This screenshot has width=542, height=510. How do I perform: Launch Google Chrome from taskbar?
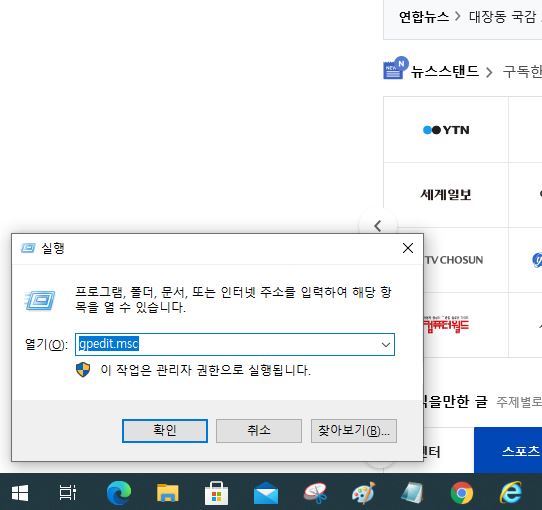pos(462,493)
